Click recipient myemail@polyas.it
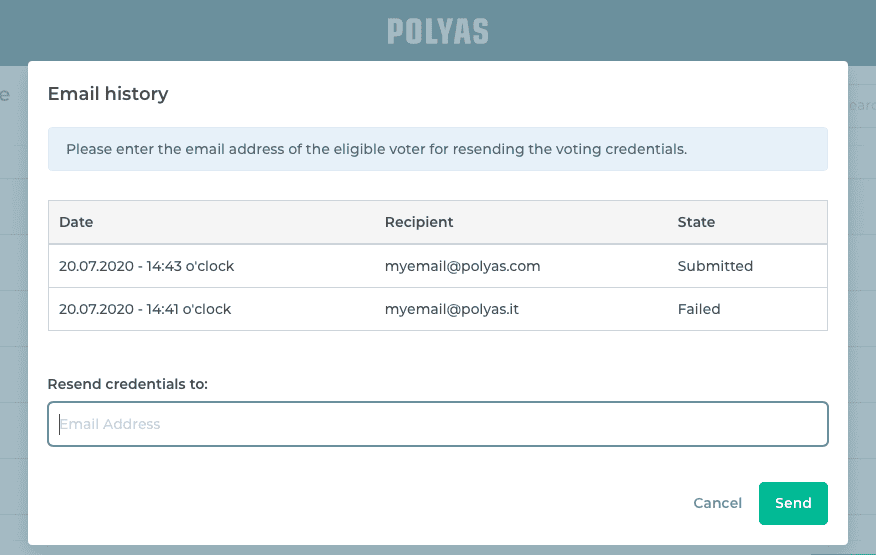876x555 pixels. (x=452, y=309)
